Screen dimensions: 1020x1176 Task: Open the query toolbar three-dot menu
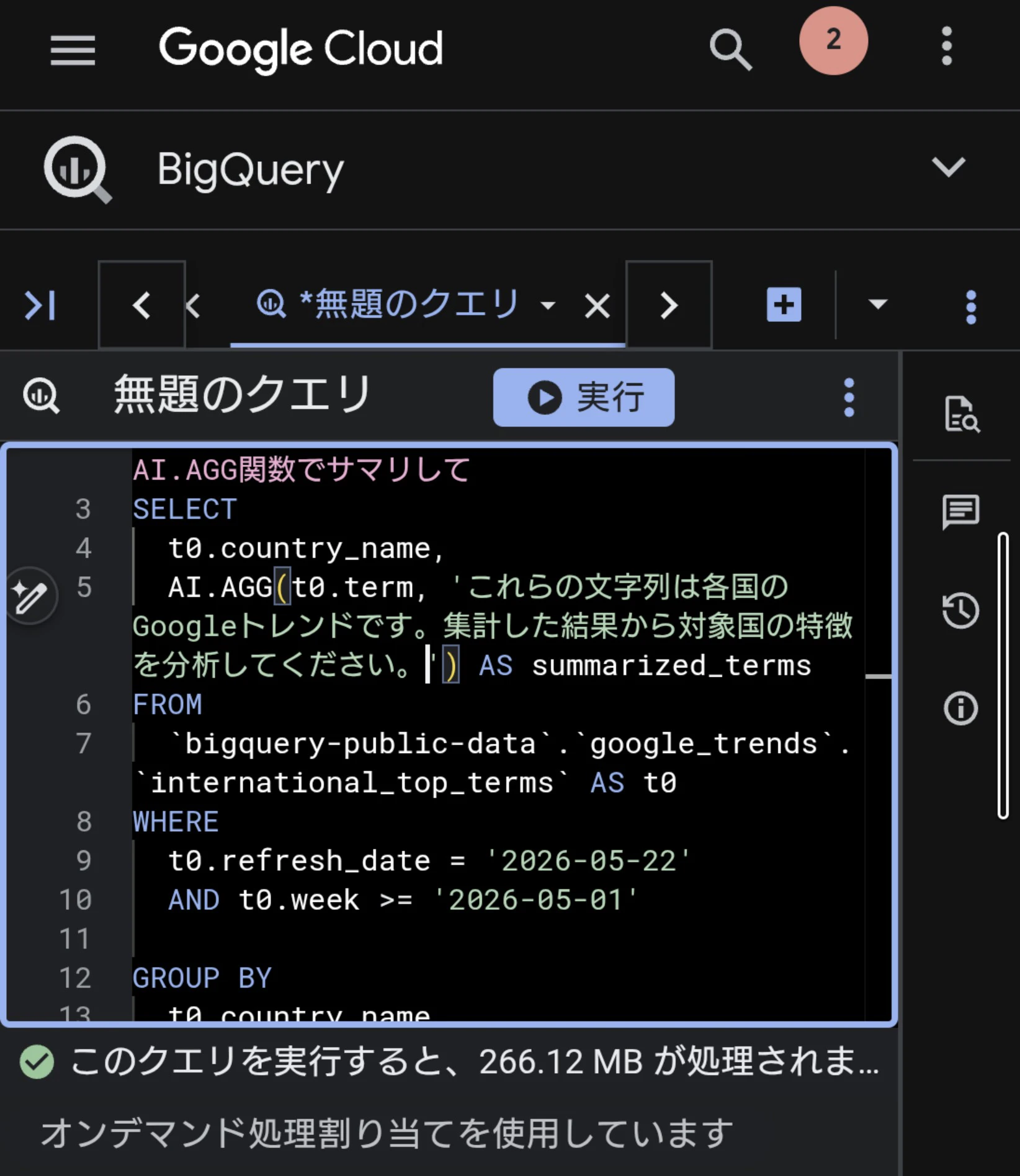coord(849,398)
